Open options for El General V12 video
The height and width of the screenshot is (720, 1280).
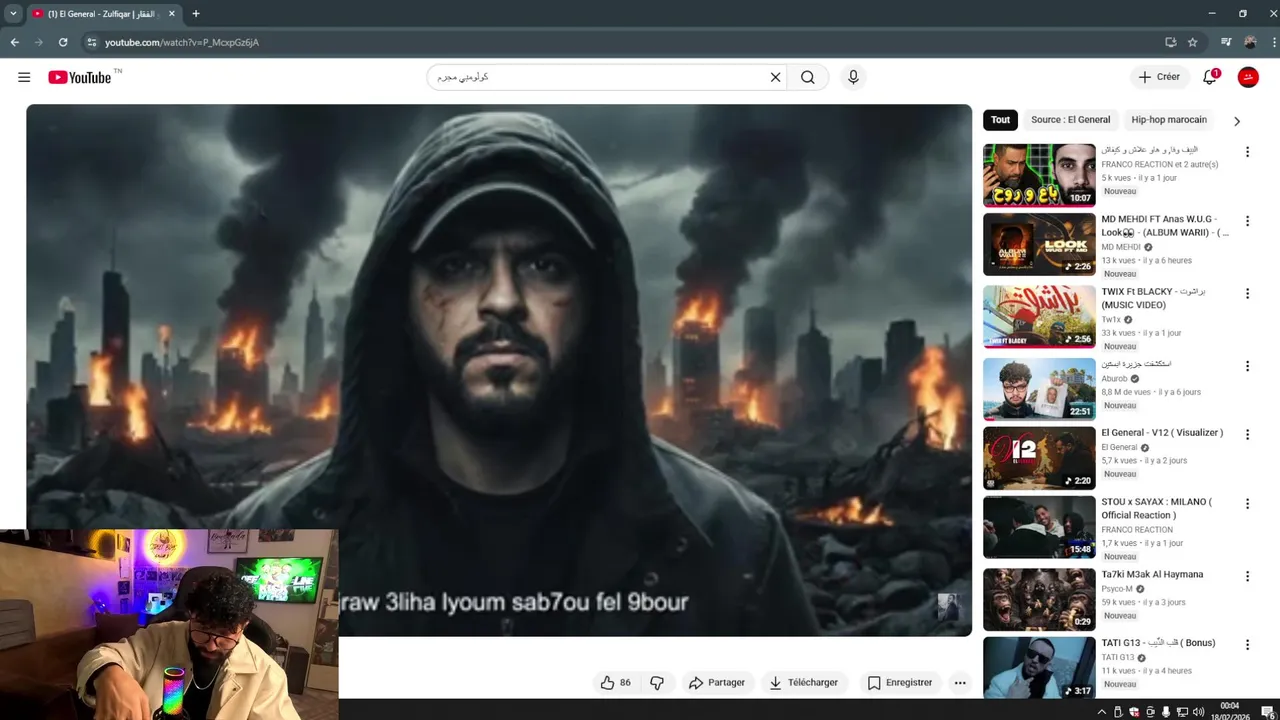coord(1247,435)
